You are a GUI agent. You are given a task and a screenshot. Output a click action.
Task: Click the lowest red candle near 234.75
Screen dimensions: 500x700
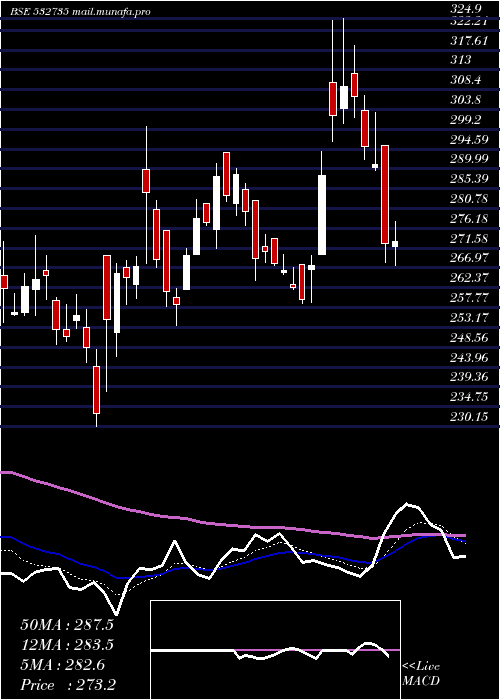pyautogui.click(x=96, y=390)
